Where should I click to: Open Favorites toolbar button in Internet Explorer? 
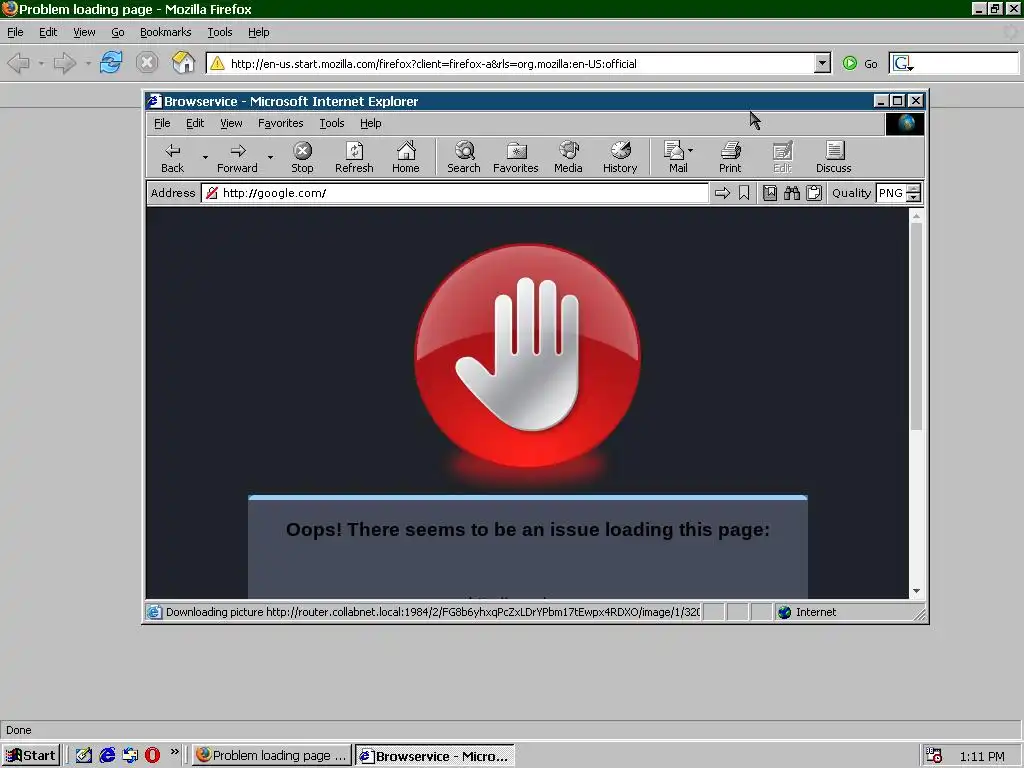tap(515, 157)
